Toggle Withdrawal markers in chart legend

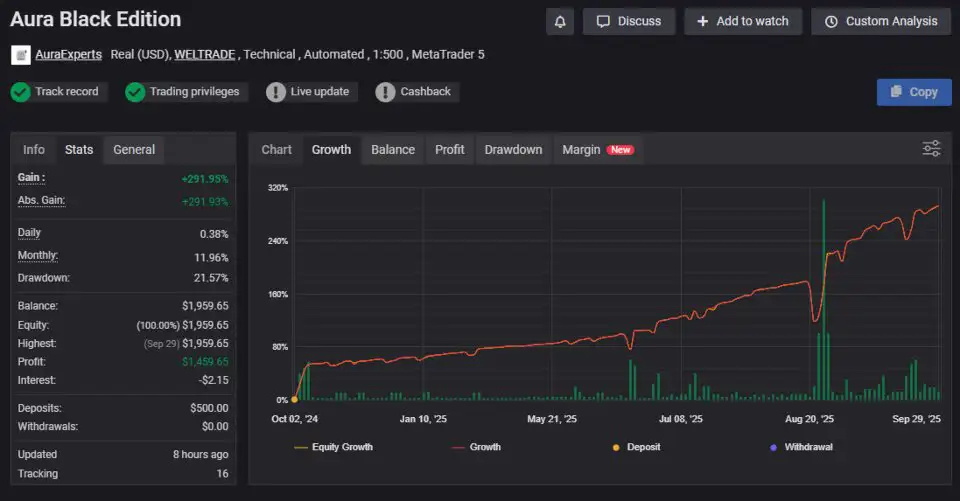(x=800, y=447)
